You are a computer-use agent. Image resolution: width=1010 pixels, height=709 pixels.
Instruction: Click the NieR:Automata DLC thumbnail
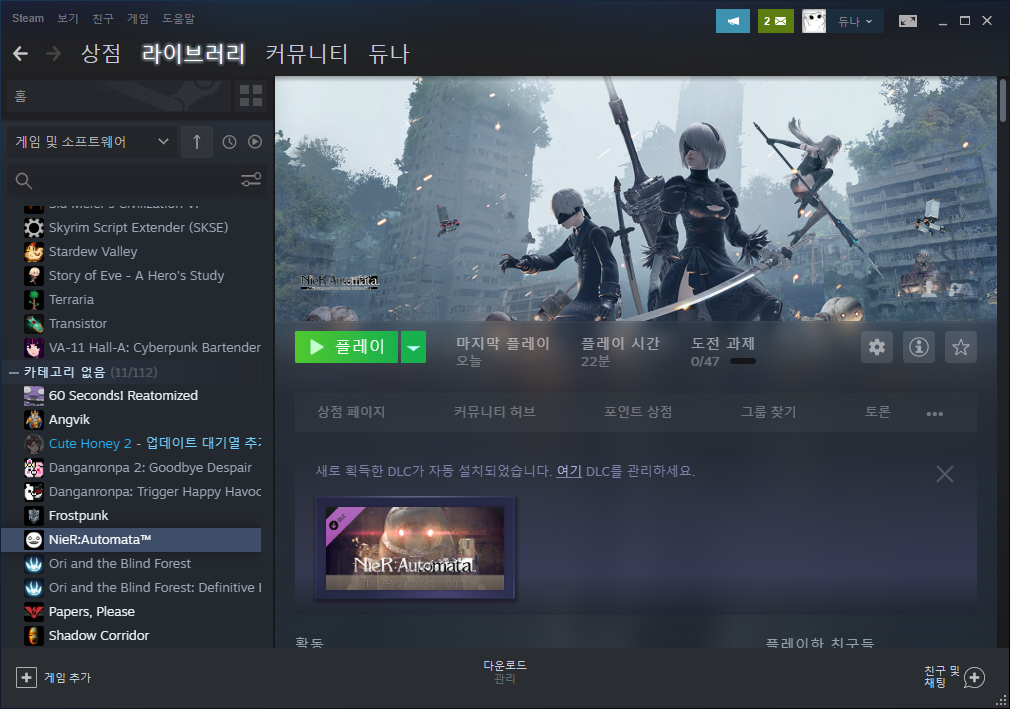tap(415, 548)
